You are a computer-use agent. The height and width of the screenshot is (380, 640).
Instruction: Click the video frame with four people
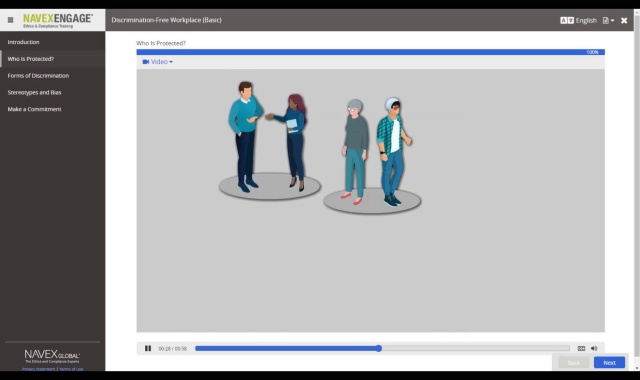371,200
